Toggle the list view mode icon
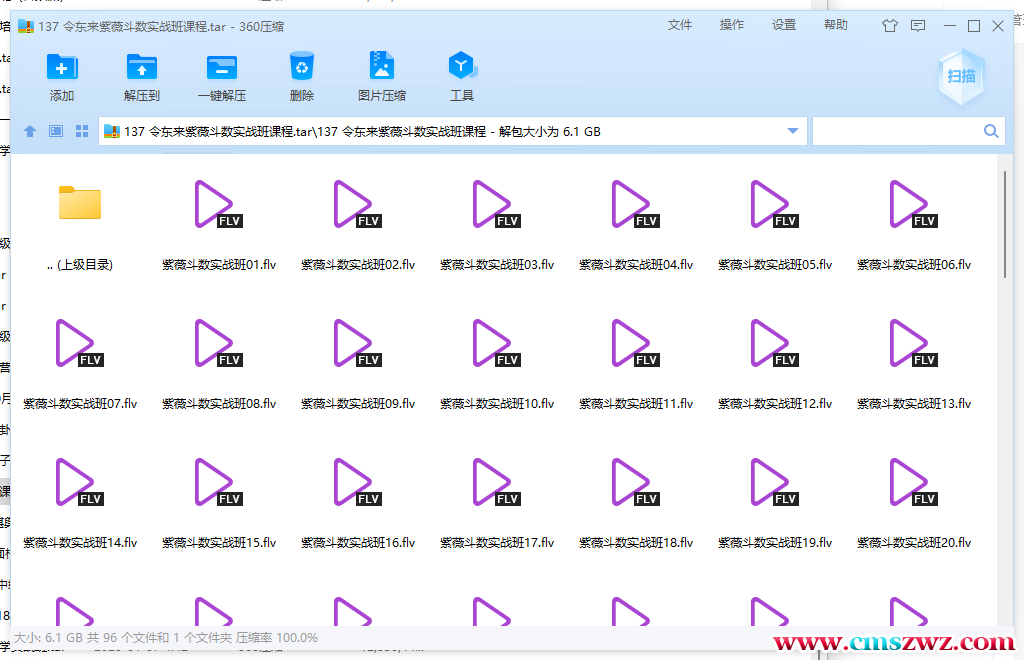This screenshot has width=1024, height=660. 55,130
